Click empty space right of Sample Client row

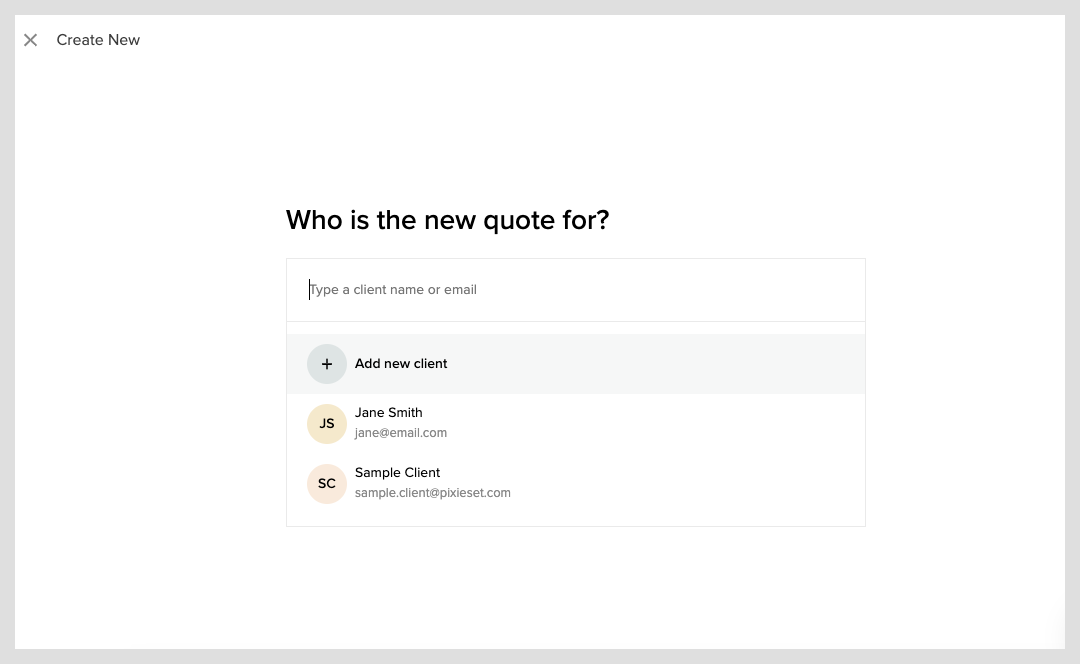coord(689,484)
